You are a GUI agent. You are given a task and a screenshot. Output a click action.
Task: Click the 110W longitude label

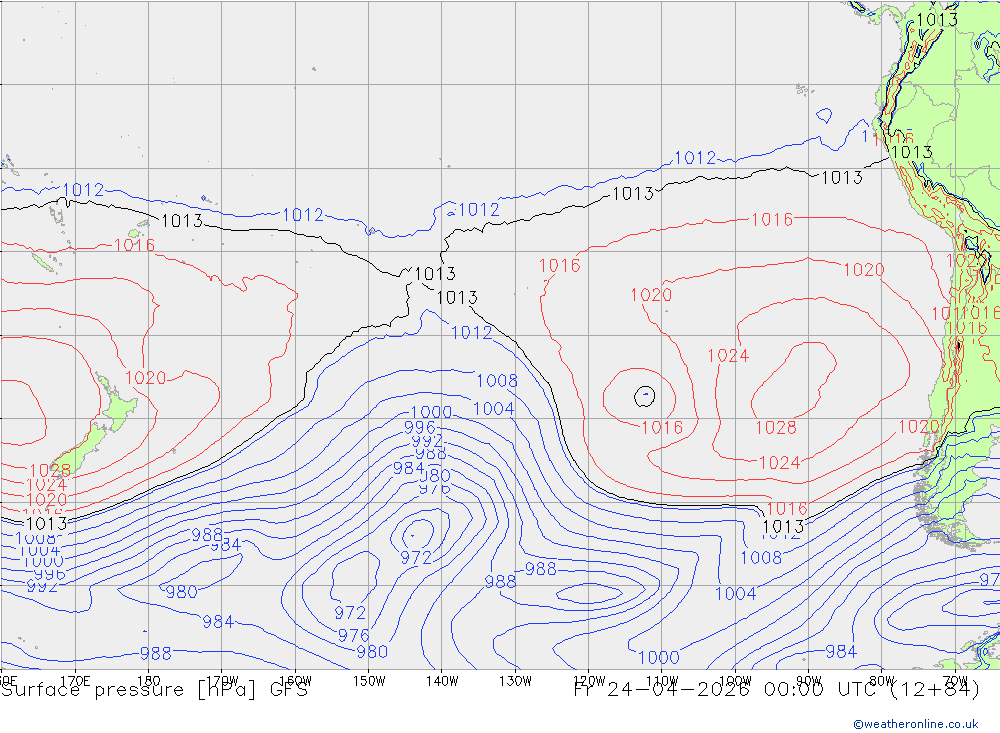tap(662, 681)
